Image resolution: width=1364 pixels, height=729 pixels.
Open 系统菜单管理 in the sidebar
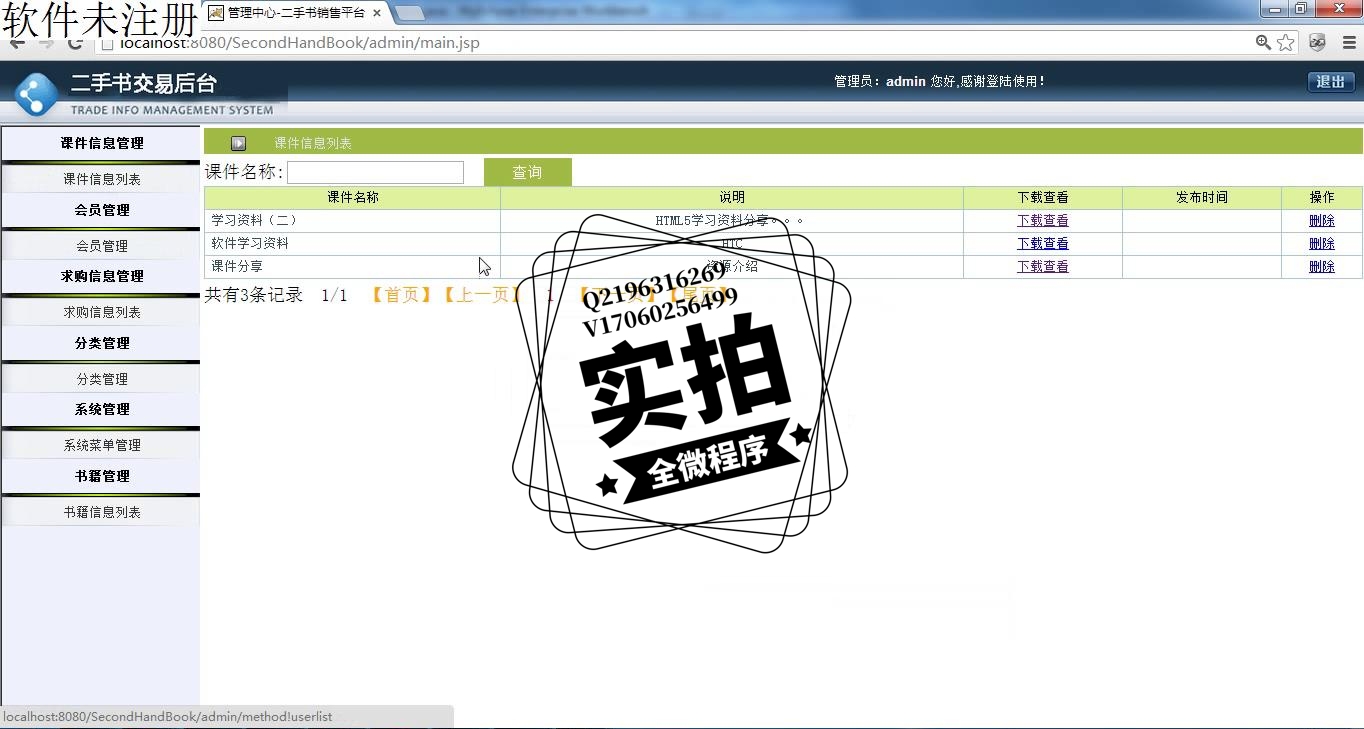tap(101, 445)
